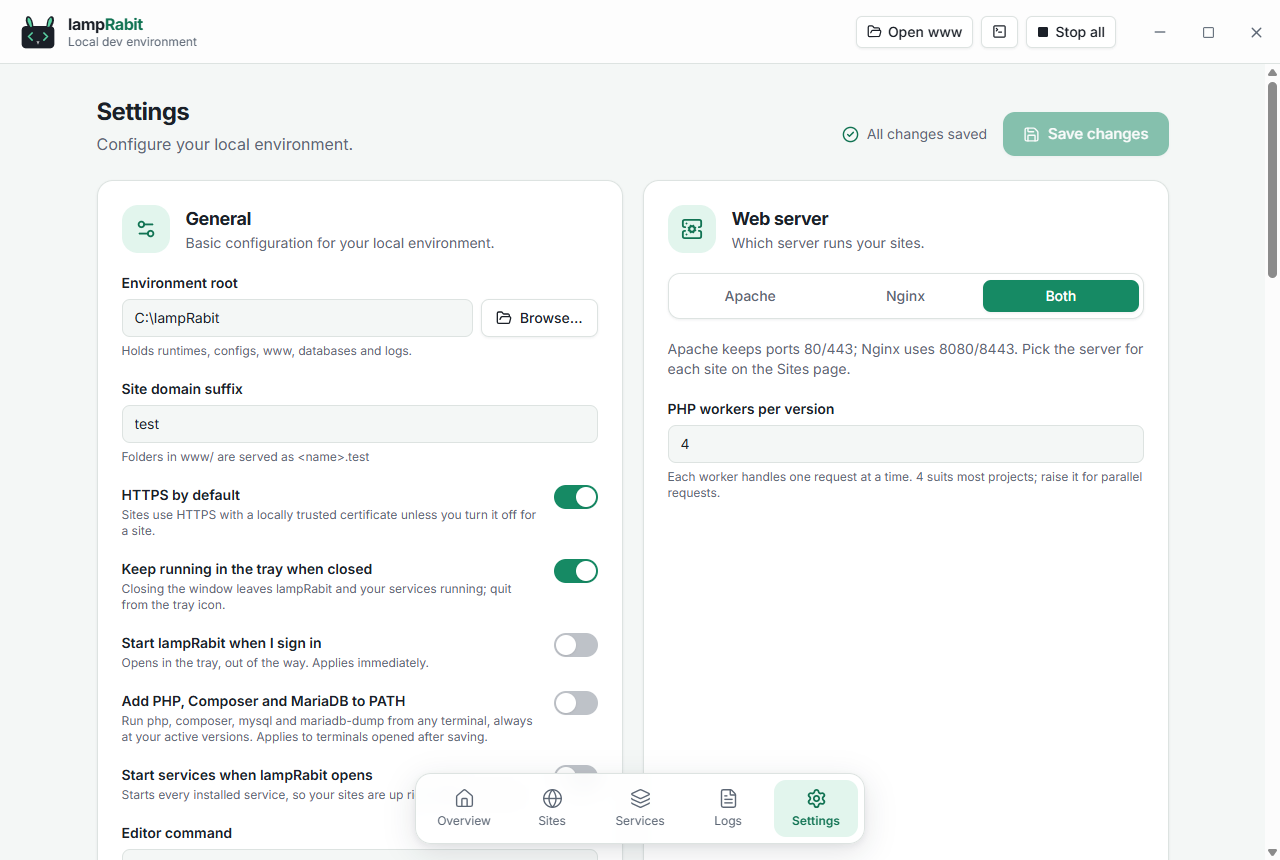This screenshot has height=860, width=1280.
Task: Click the General sliders icon
Action: 146,229
